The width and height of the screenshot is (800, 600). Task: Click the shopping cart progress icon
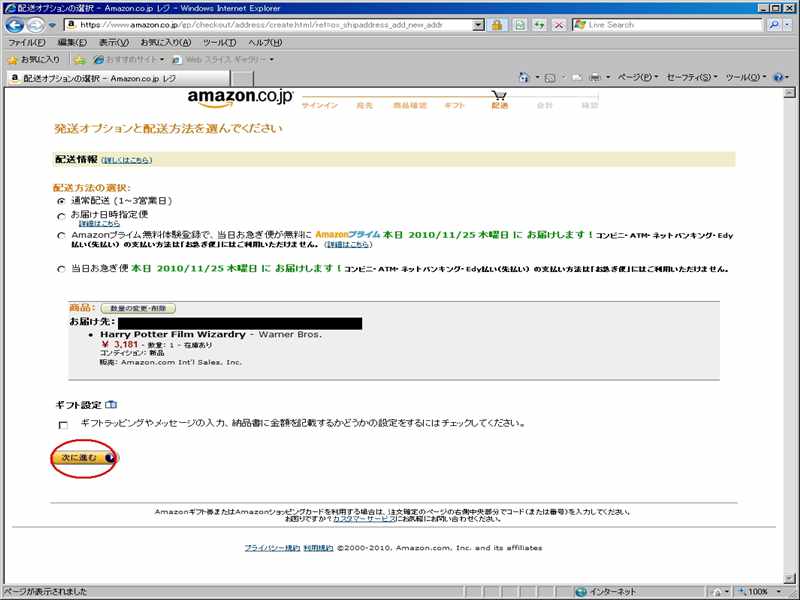499,95
